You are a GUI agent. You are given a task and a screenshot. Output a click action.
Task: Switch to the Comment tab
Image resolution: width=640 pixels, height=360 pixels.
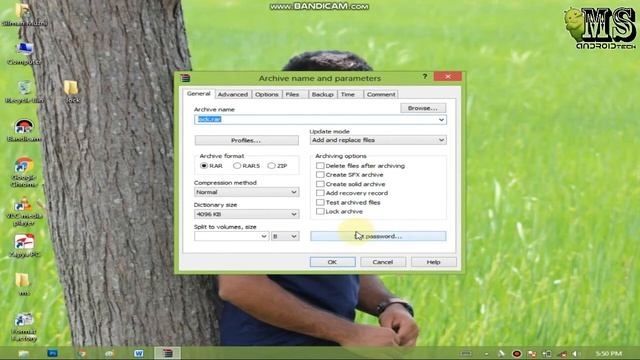coord(381,94)
